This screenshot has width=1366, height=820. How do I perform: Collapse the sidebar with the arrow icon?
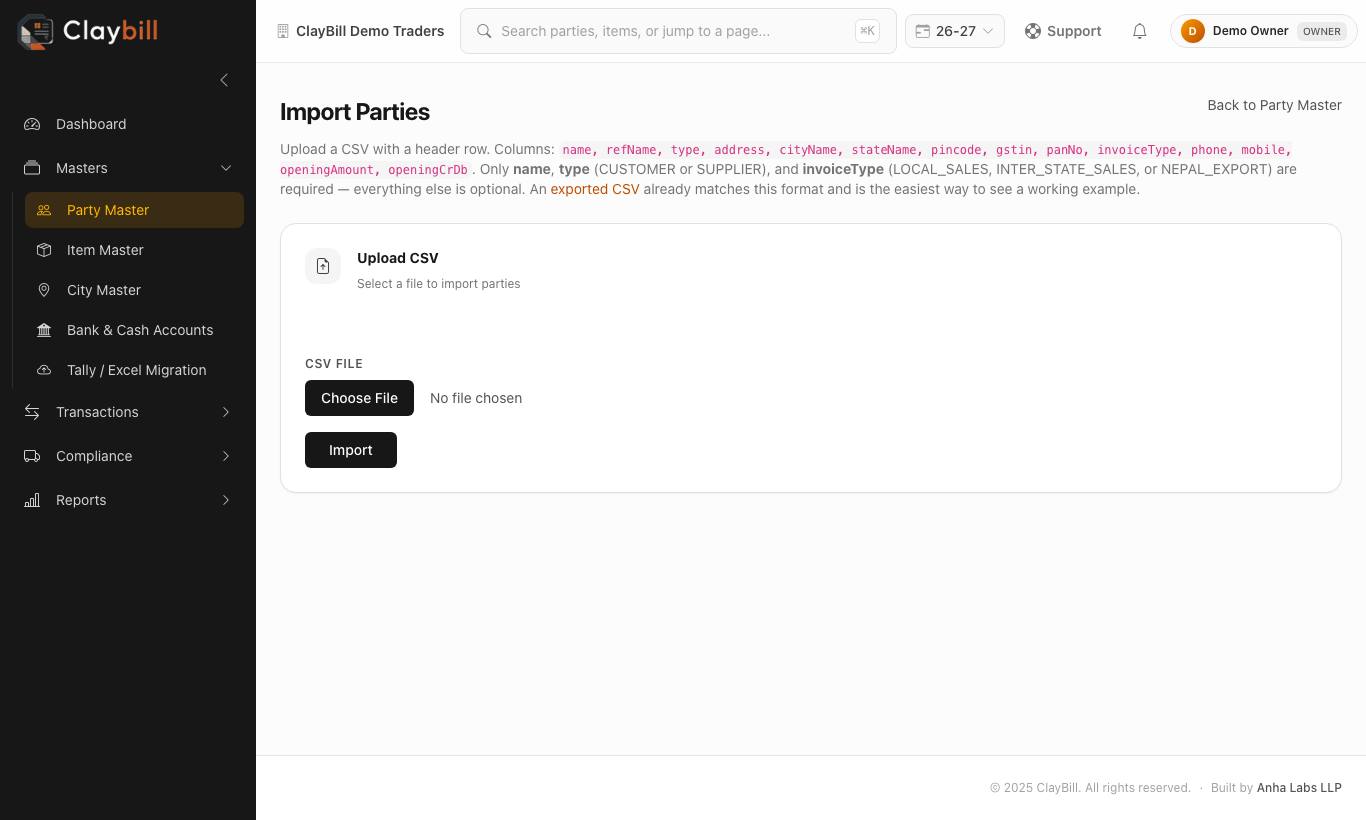click(224, 80)
